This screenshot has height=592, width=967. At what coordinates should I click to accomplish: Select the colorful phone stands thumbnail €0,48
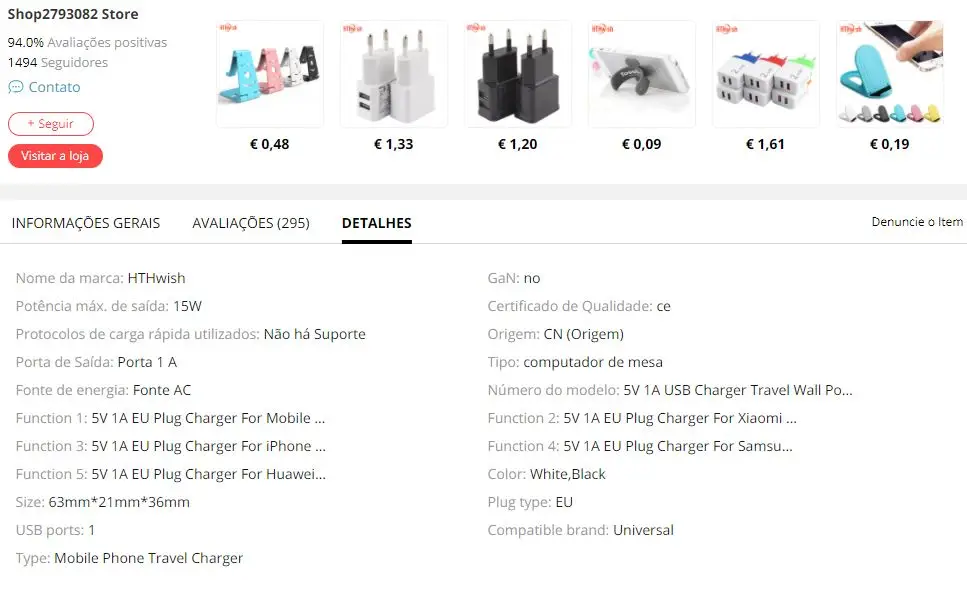(x=270, y=74)
